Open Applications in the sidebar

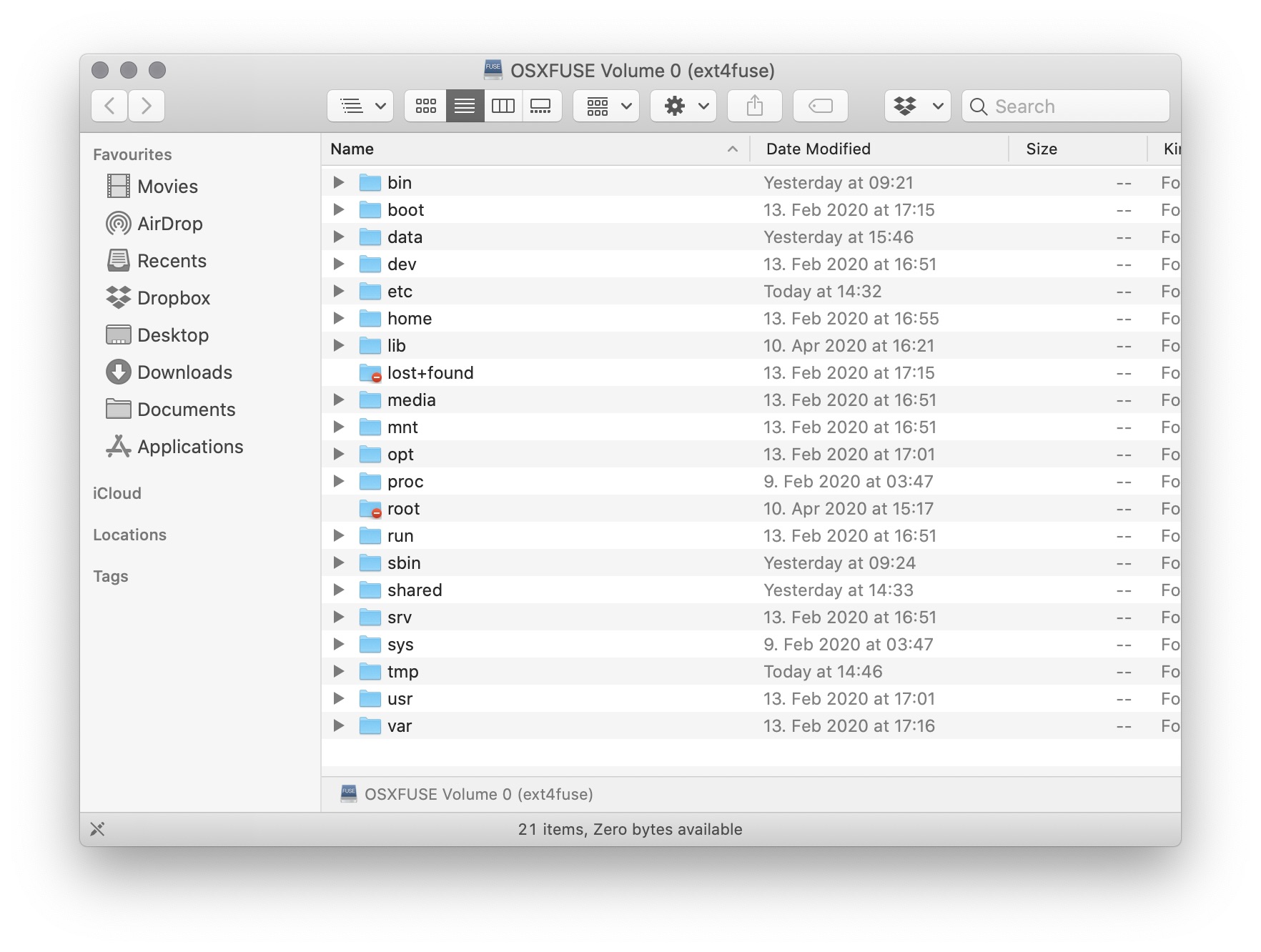(x=174, y=447)
